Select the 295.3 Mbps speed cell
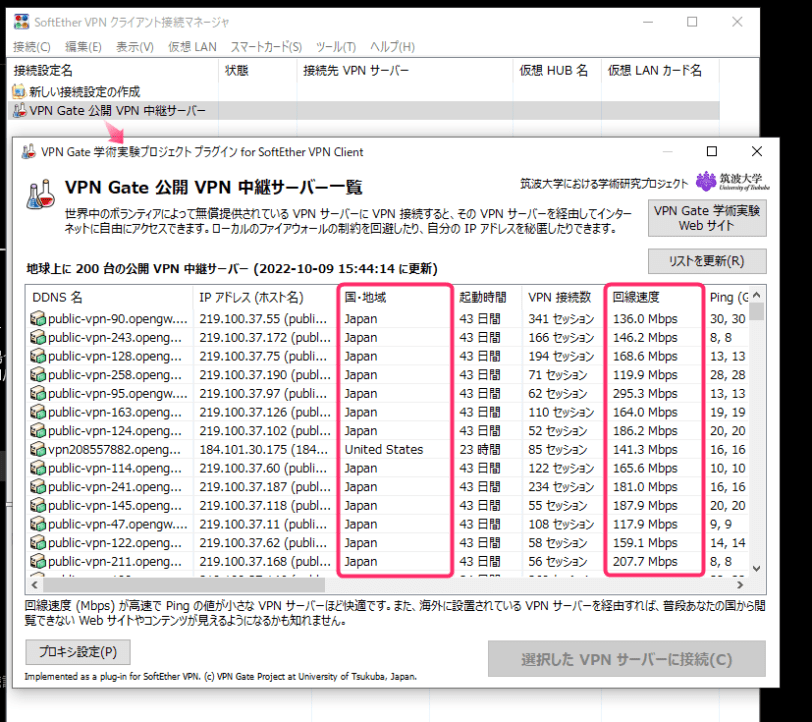Image resolution: width=812 pixels, height=722 pixels. 645,394
